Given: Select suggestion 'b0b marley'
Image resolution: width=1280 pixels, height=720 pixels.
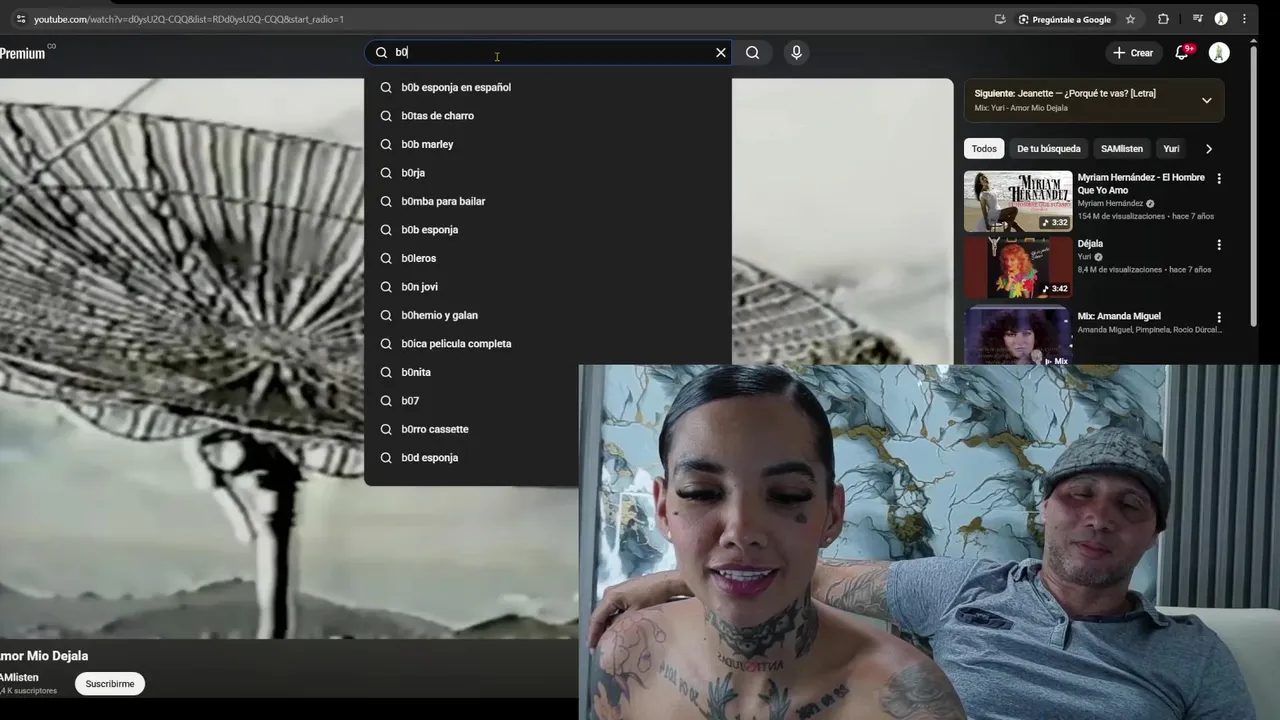Looking at the screenshot, I should click(x=548, y=144).
